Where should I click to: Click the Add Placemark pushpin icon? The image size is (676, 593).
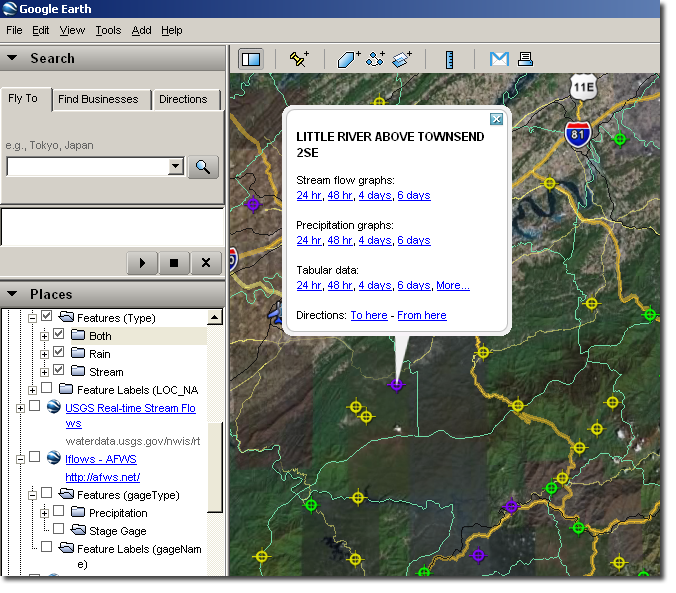click(298, 59)
